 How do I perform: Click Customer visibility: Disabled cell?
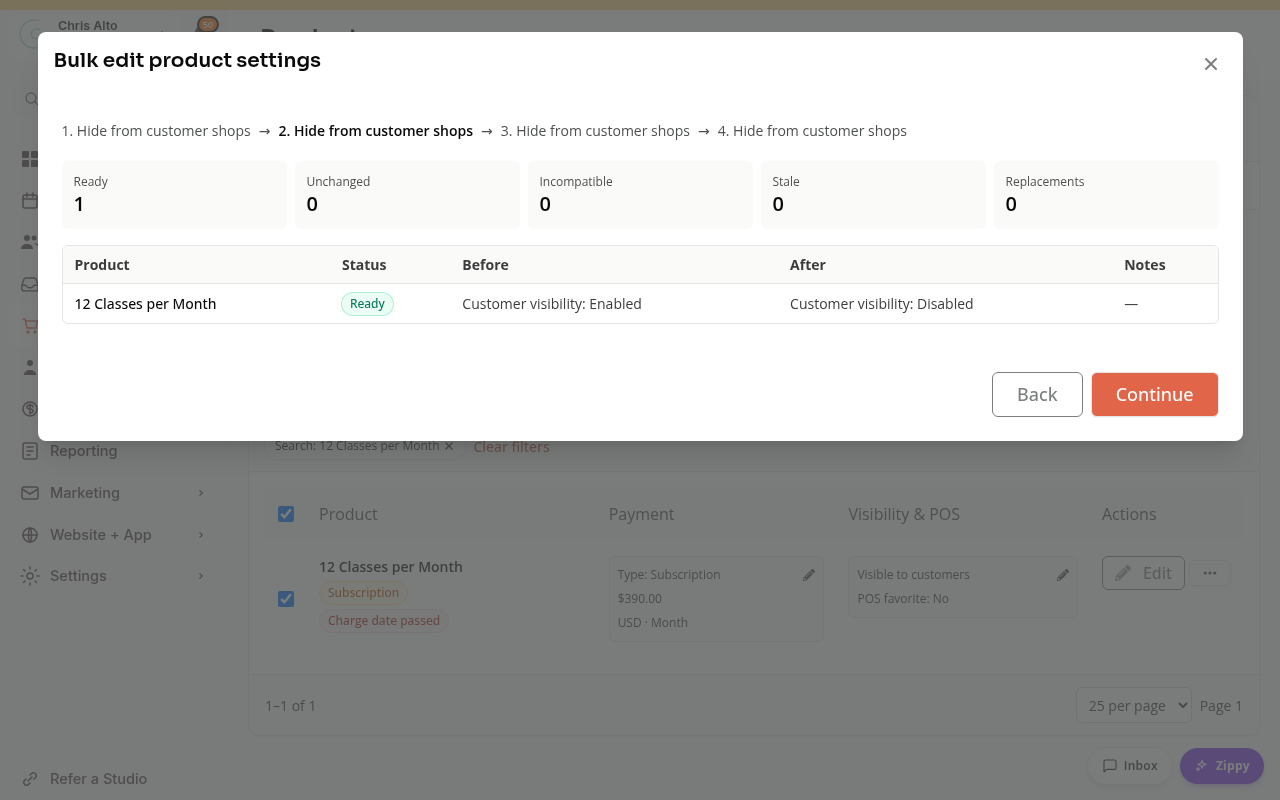pyautogui.click(x=881, y=304)
